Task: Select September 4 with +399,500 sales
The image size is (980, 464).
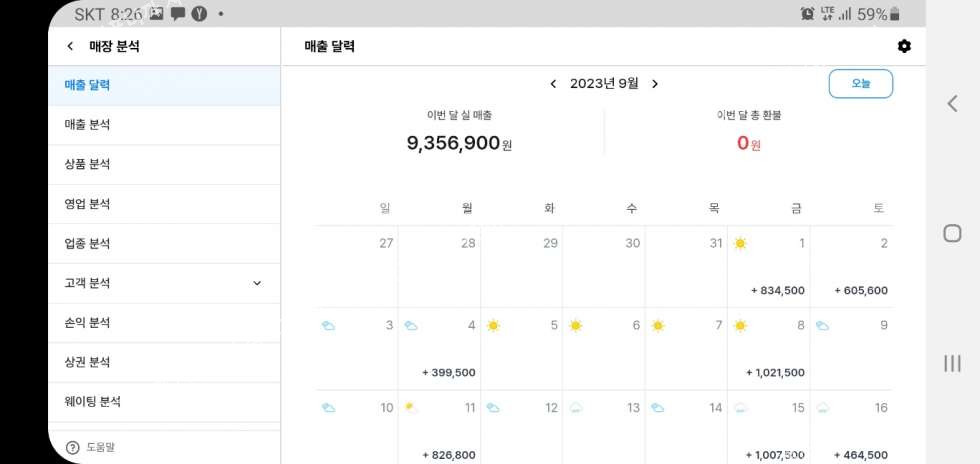Action: pyautogui.click(x=439, y=348)
